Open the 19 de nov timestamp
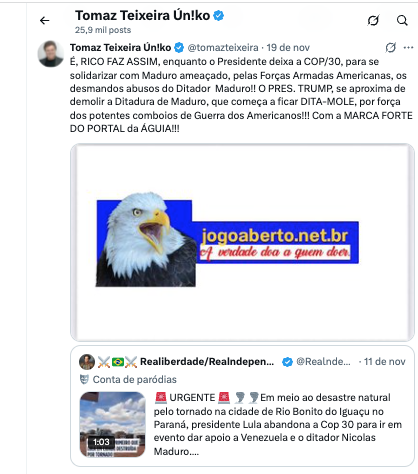The image size is (418, 474). point(288,48)
